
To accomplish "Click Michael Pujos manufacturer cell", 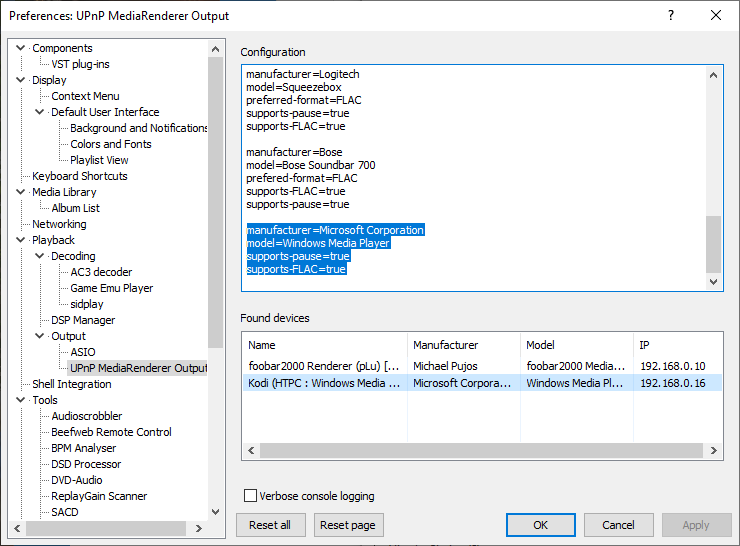I will point(445,366).
